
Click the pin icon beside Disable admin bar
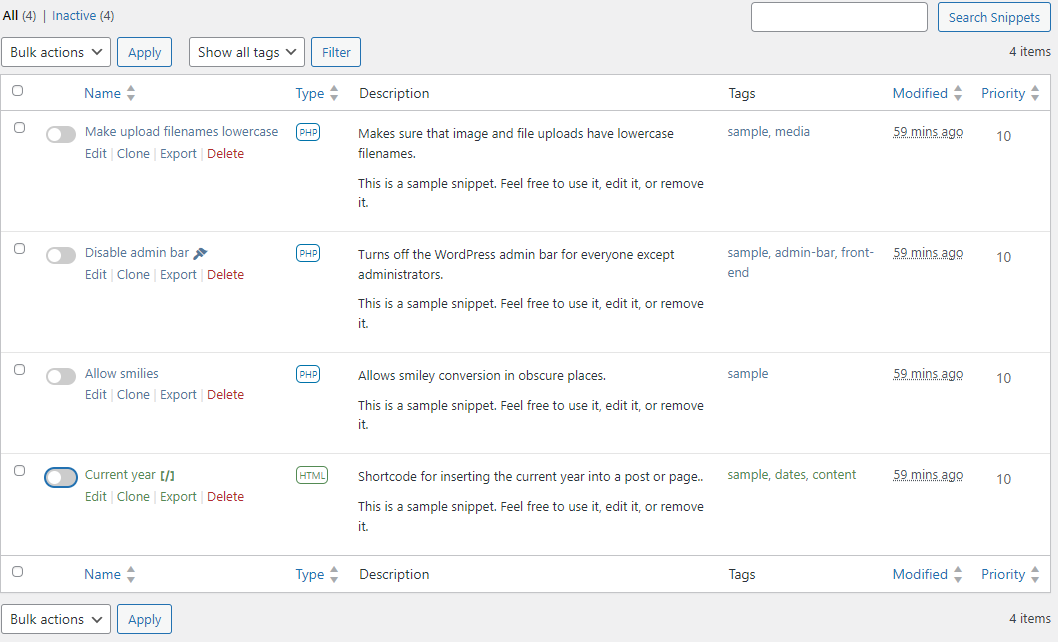tap(200, 252)
